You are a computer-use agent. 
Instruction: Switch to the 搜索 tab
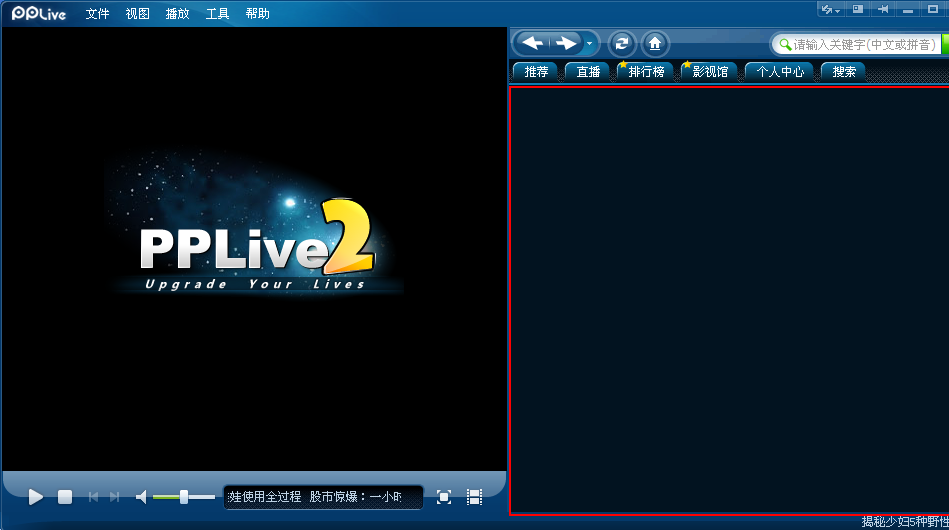coord(844,71)
